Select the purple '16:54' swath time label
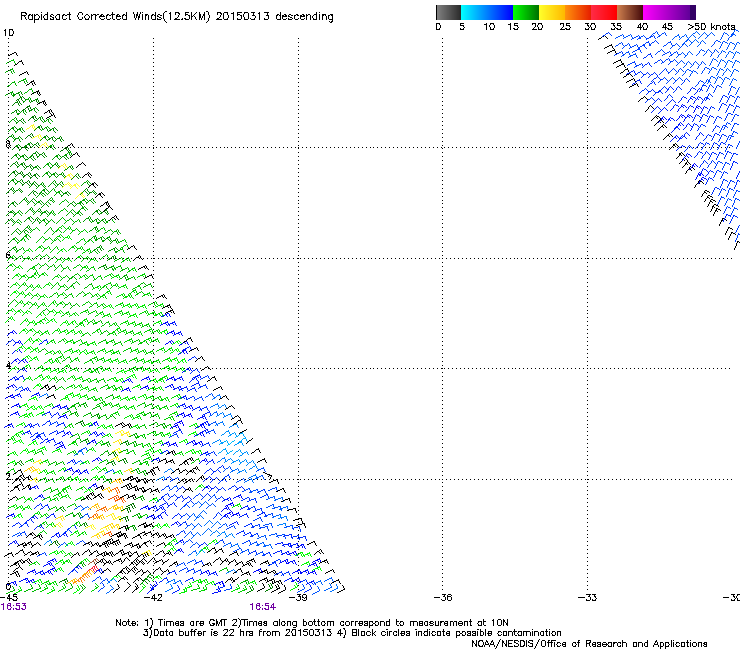The image size is (740, 650). 262,607
